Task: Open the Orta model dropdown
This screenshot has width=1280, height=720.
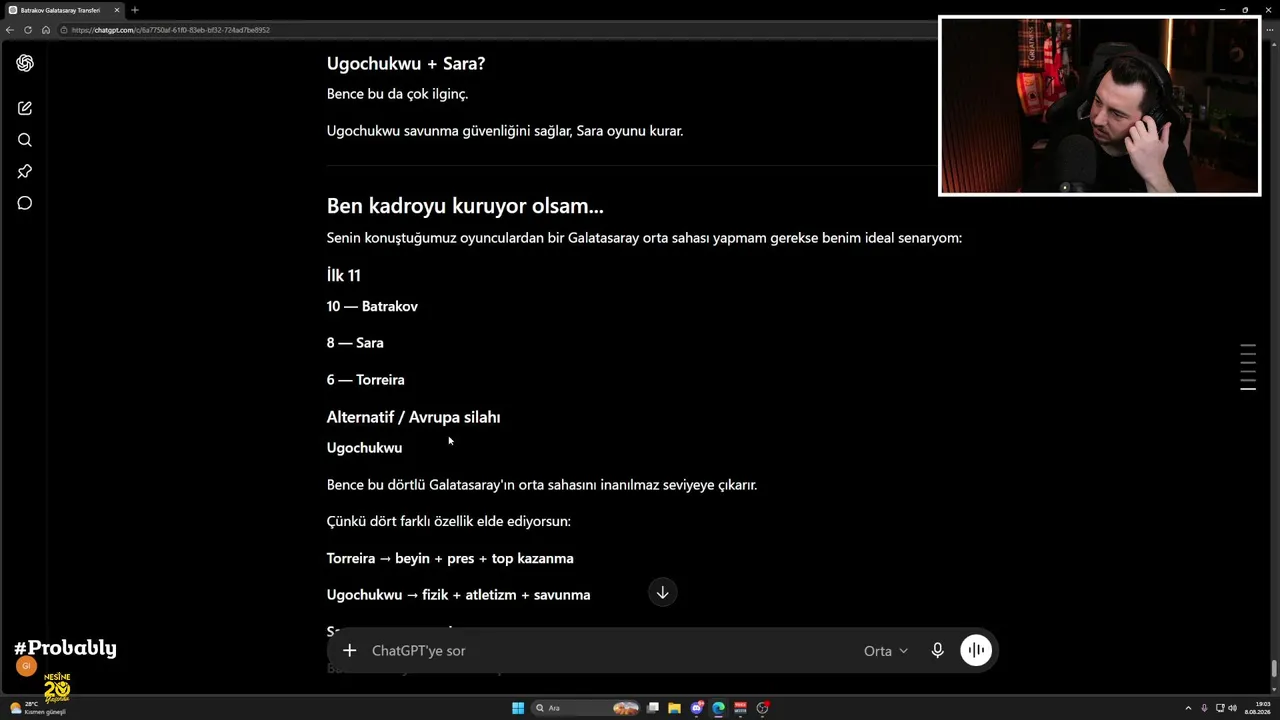Action: coord(886,651)
